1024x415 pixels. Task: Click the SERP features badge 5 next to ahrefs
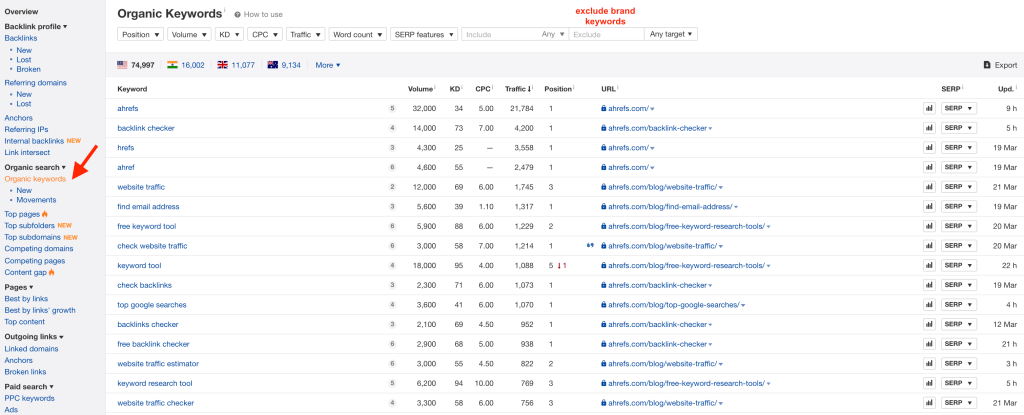(x=392, y=108)
